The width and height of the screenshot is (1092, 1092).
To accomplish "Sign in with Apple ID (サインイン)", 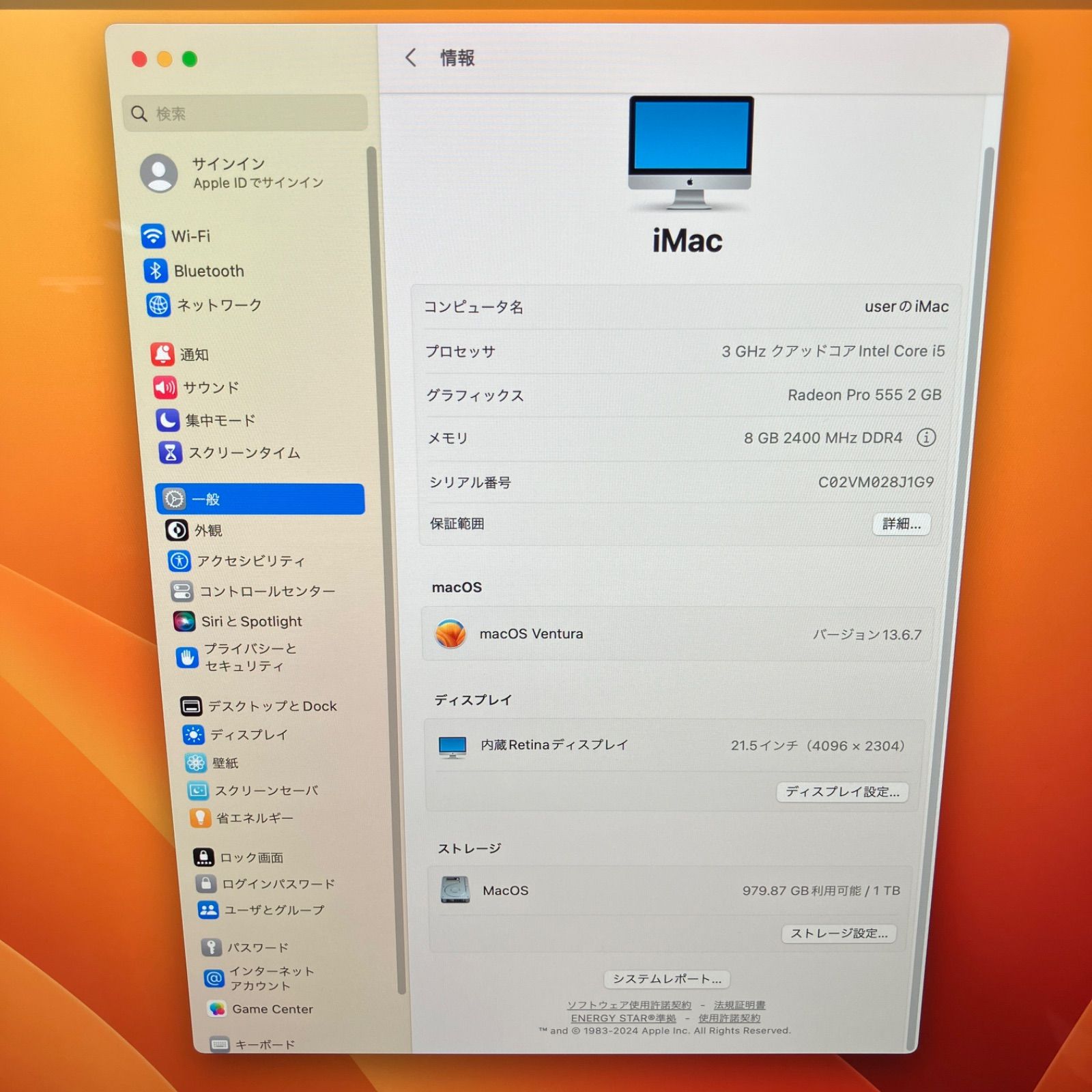I will click(x=232, y=173).
